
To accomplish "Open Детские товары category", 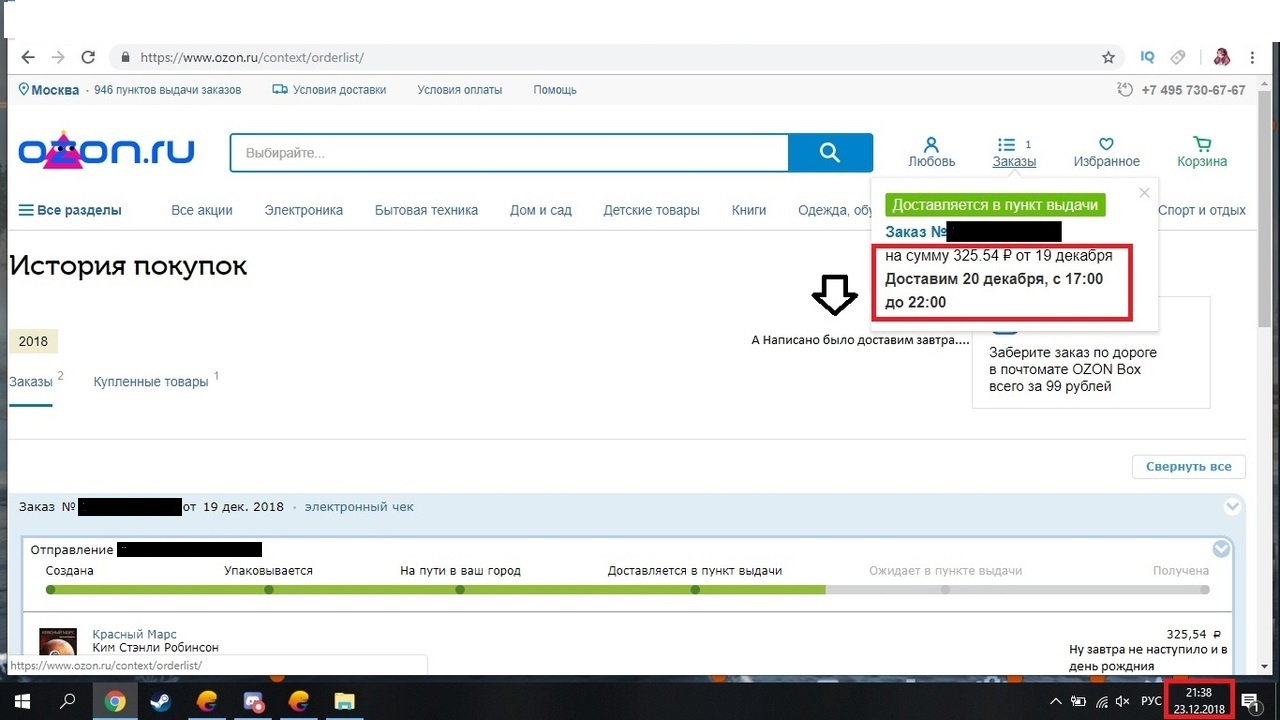I will [651, 210].
